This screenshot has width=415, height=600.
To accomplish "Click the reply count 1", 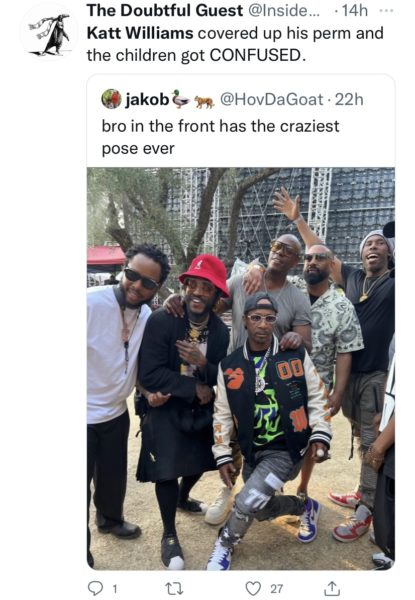I will coord(115,589).
